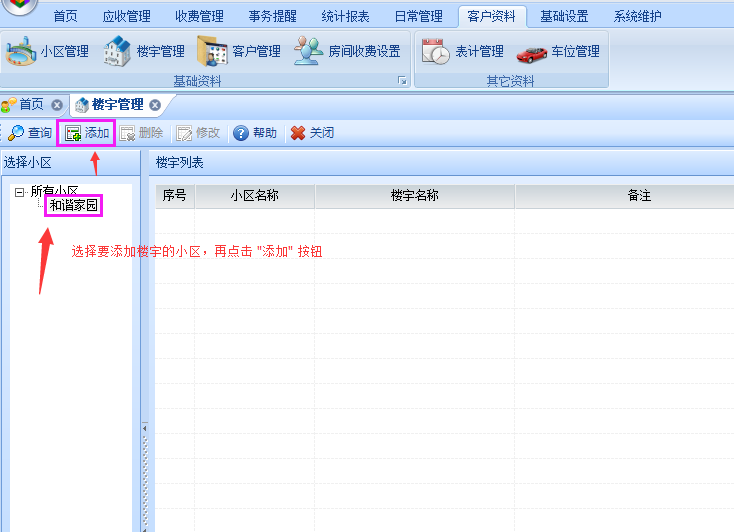Open 房间收费设置 in the ribbon

[347, 51]
